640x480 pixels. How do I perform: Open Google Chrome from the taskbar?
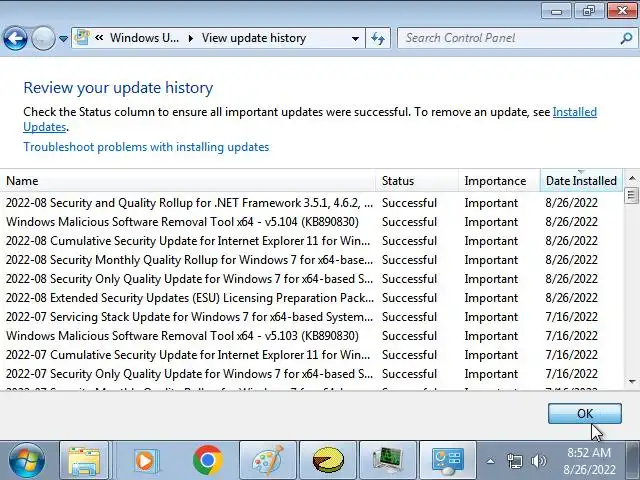tap(208, 461)
